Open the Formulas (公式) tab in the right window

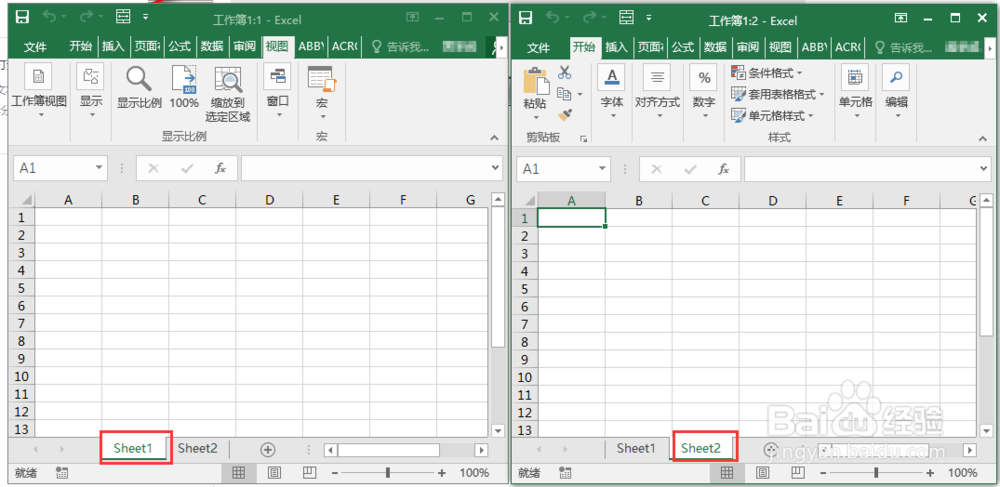pos(682,47)
